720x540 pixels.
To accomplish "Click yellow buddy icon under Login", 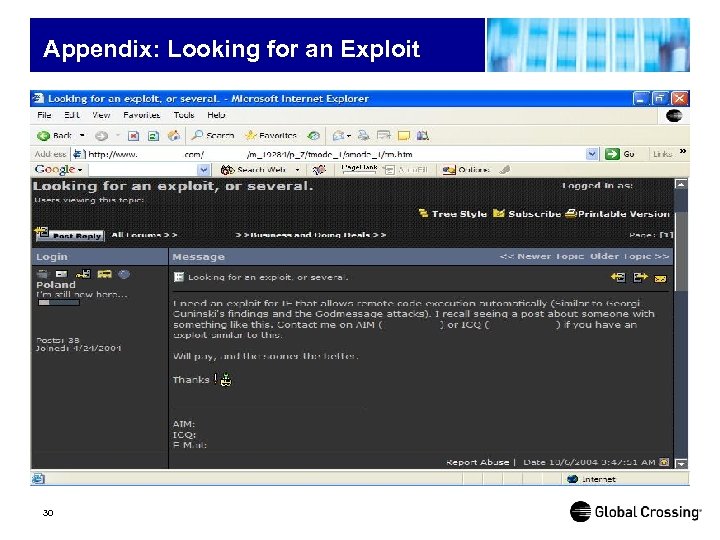I will (104, 274).
